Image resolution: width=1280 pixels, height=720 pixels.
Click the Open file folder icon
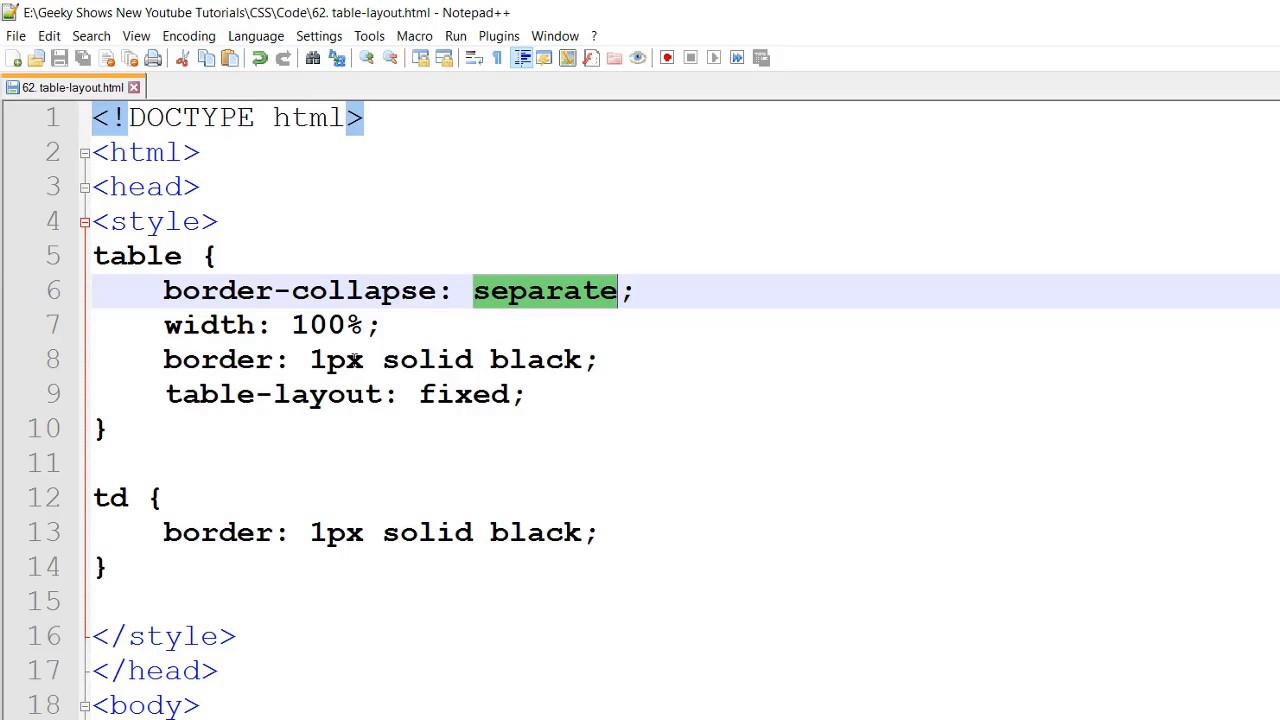point(36,58)
